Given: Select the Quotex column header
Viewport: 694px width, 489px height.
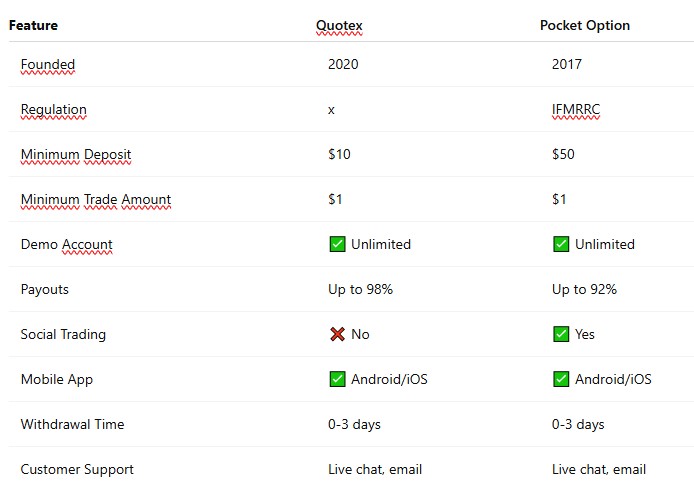Looking at the screenshot, I should [339, 26].
